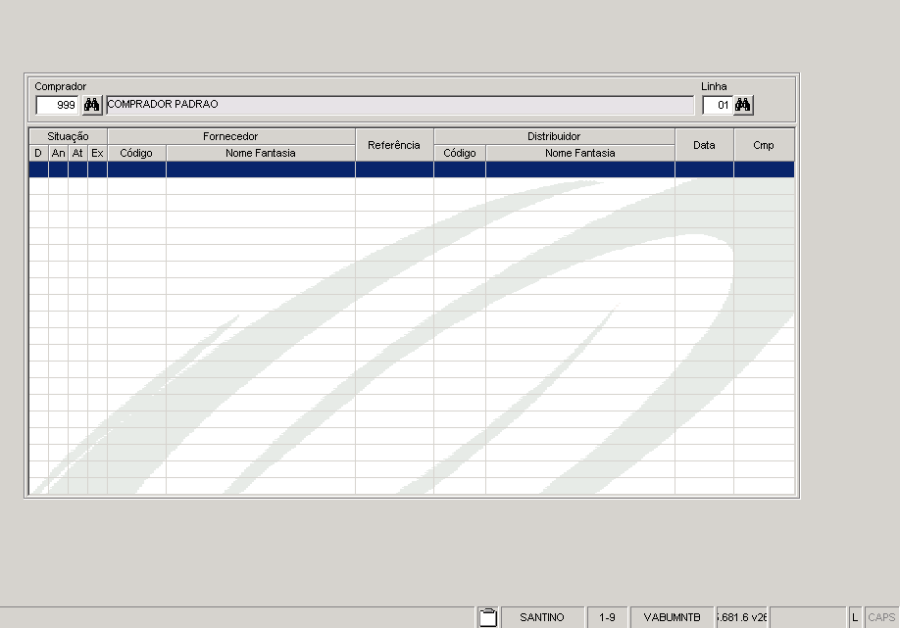
Task: Click the Distribuidor Código column header
Action: pos(460,153)
